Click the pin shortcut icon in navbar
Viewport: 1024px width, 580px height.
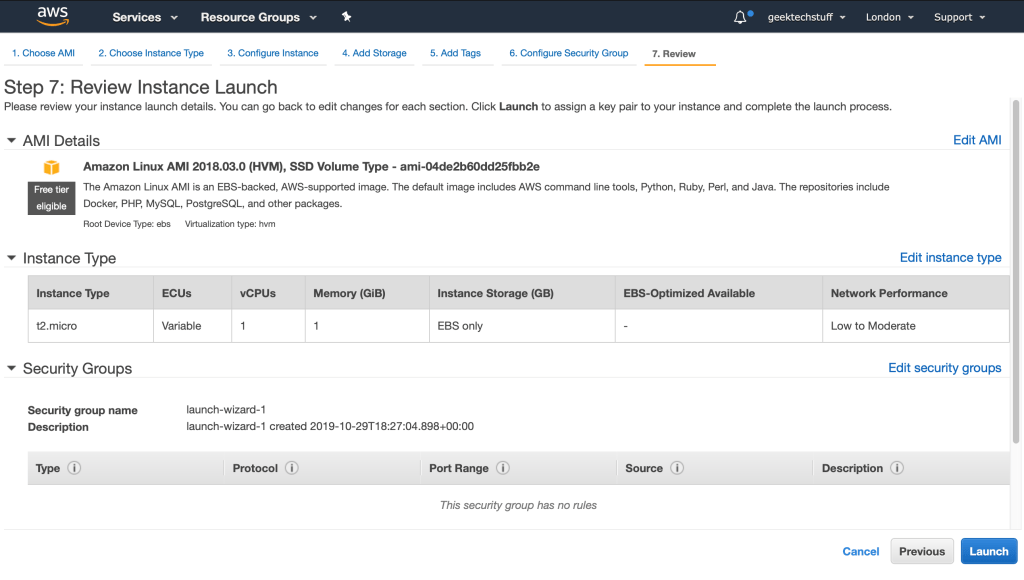(345, 16)
